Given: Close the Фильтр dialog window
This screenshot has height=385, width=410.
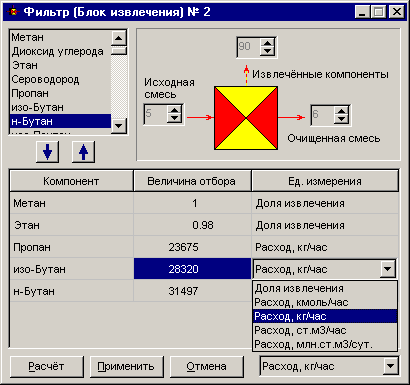Looking at the screenshot, I should click(397, 12).
